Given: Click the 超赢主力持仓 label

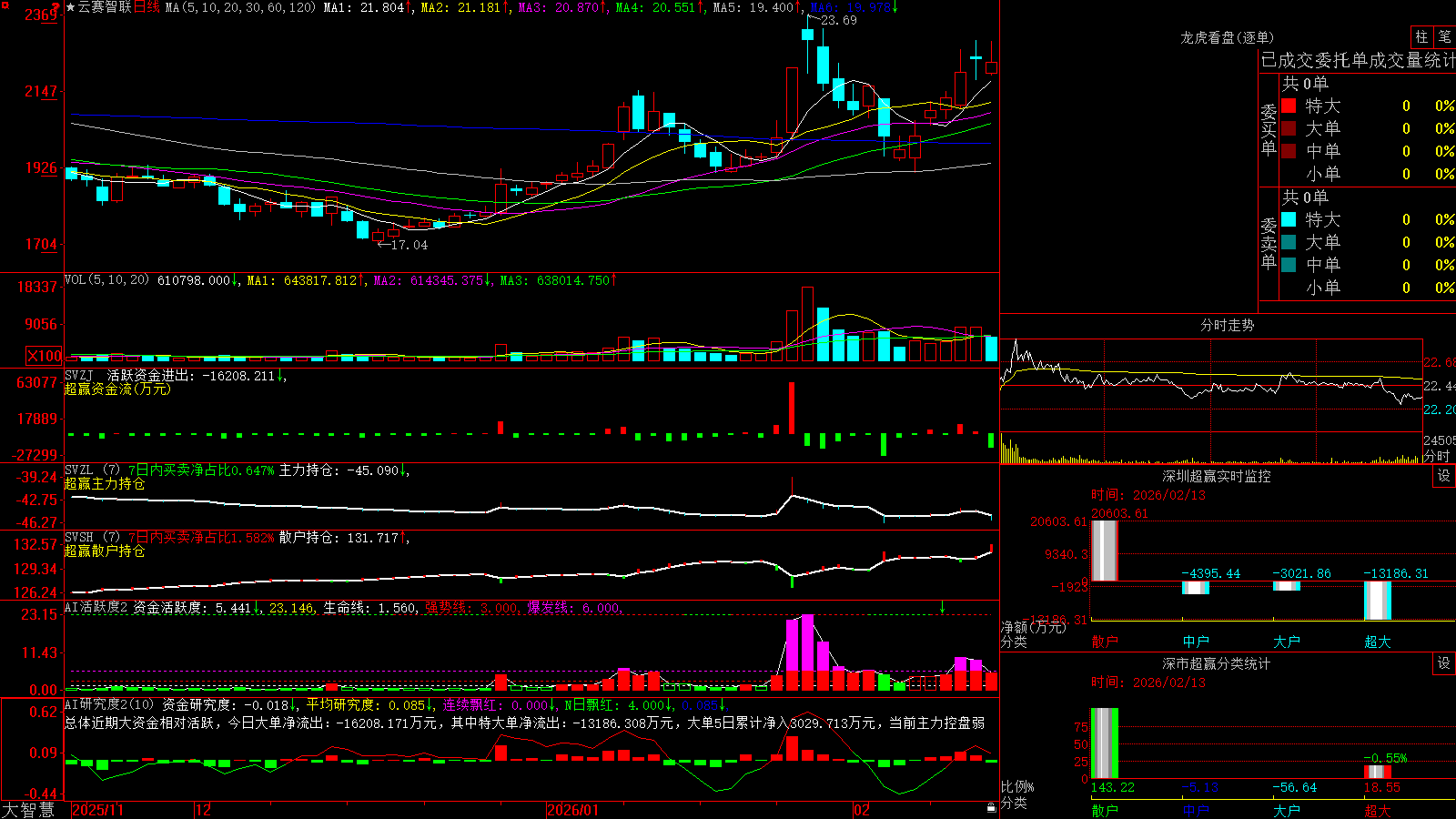Looking at the screenshot, I should tap(105, 483).
